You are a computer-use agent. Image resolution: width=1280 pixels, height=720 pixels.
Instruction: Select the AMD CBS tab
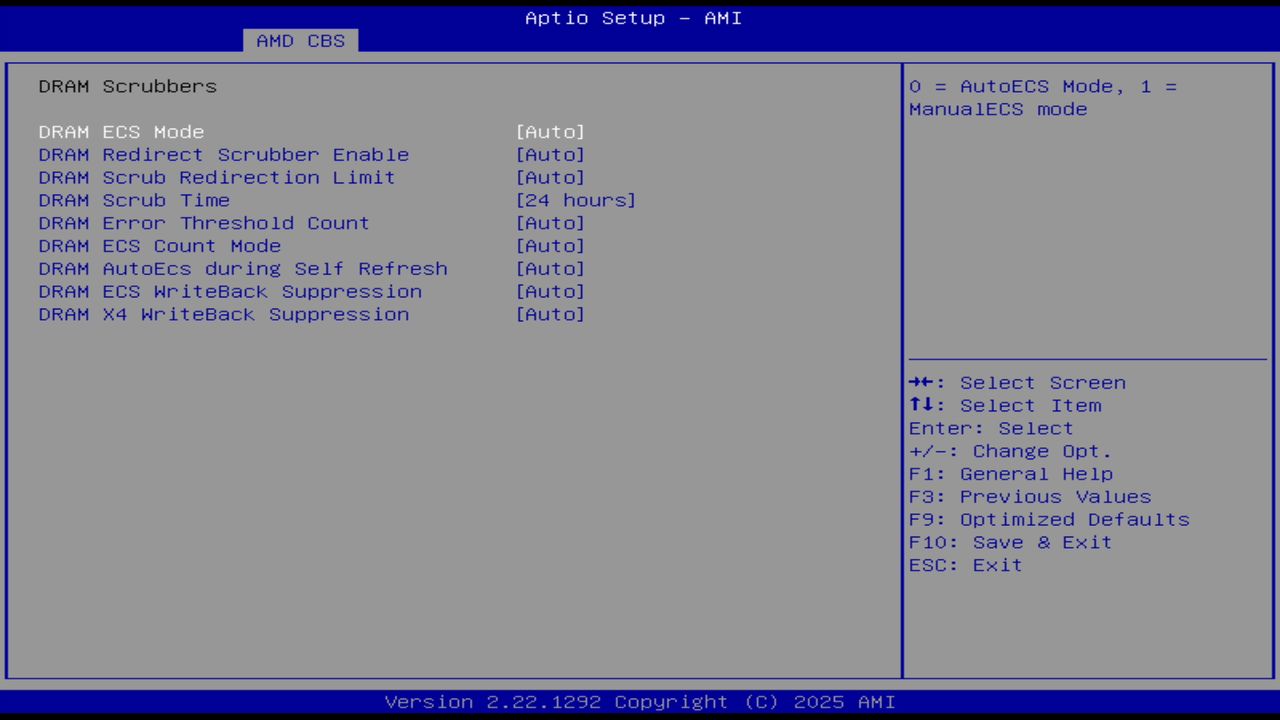[x=300, y=40]
